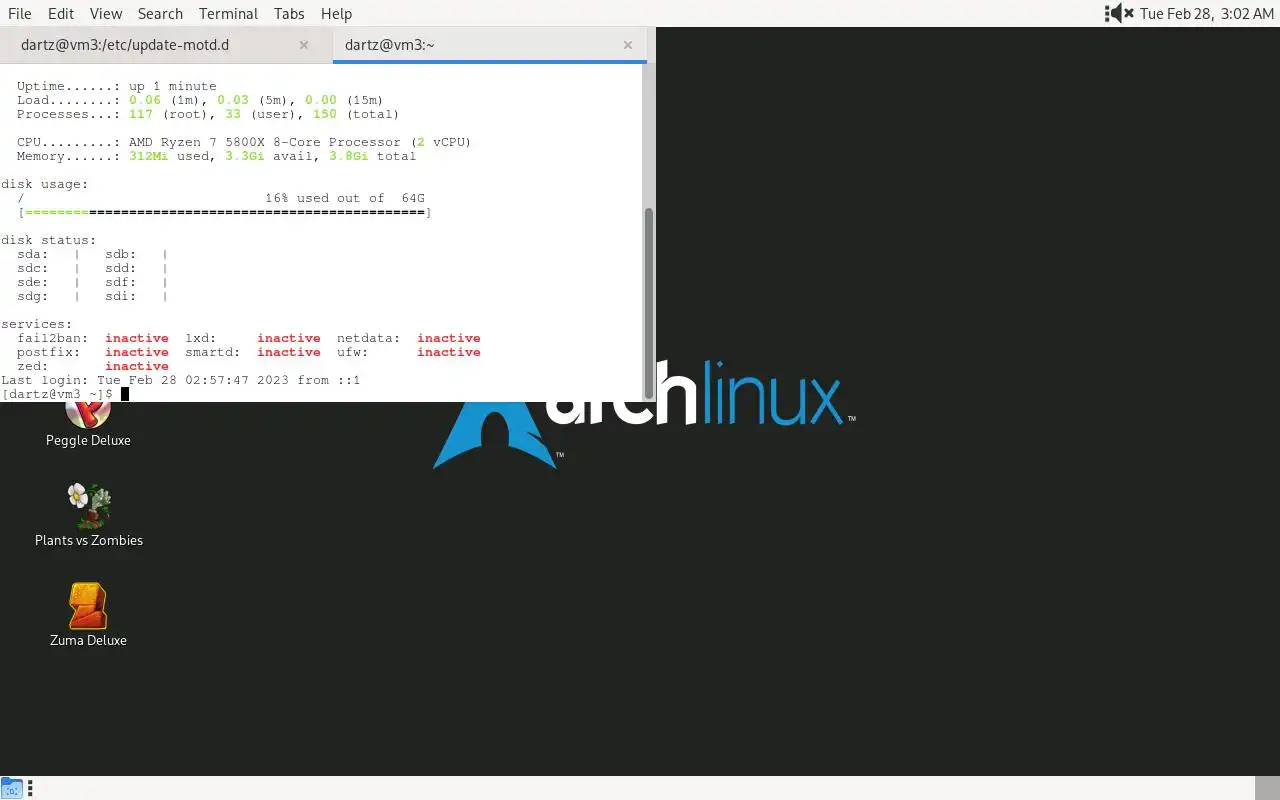Image resolution: width=1280 pixels, height=800 pixels.
Task: Open the View menu
Action: click(106, 13)
